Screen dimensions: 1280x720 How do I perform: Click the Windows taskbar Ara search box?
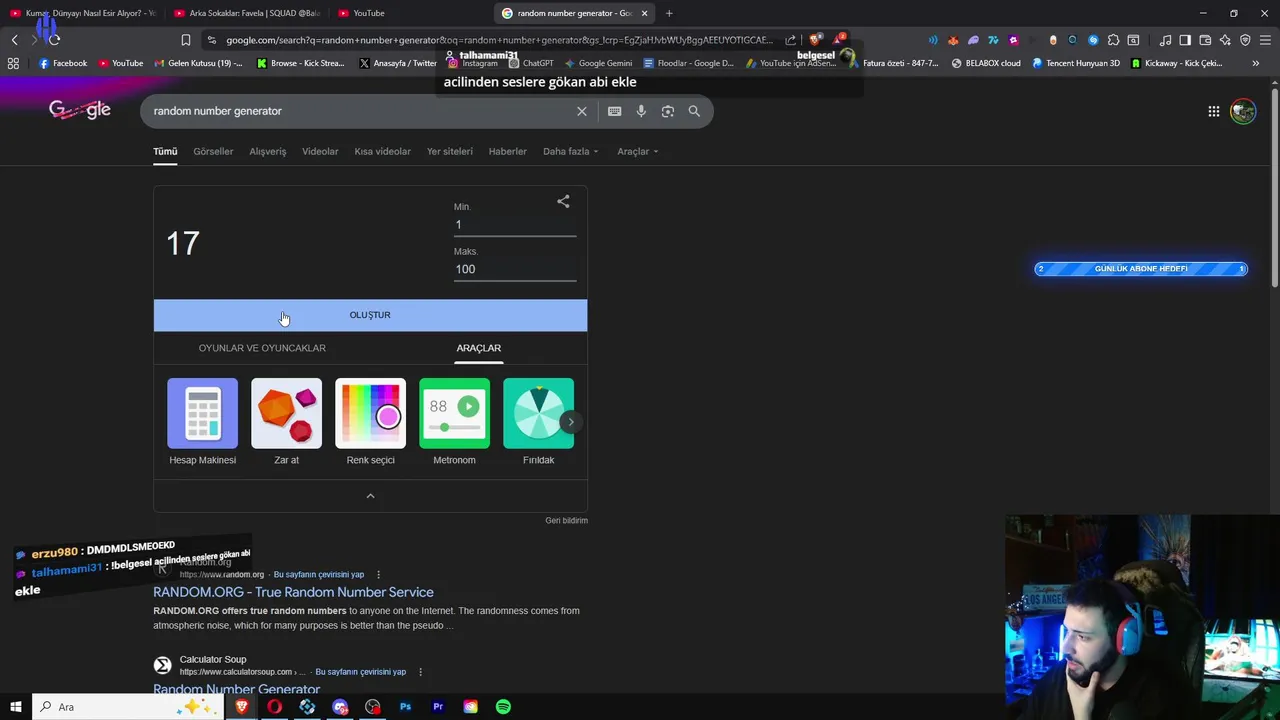point(128,707)
